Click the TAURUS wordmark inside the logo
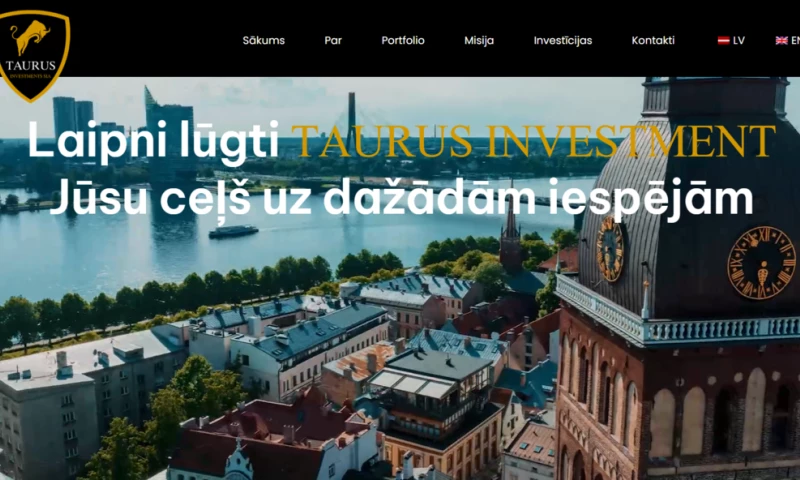 [x=31, y=65]
